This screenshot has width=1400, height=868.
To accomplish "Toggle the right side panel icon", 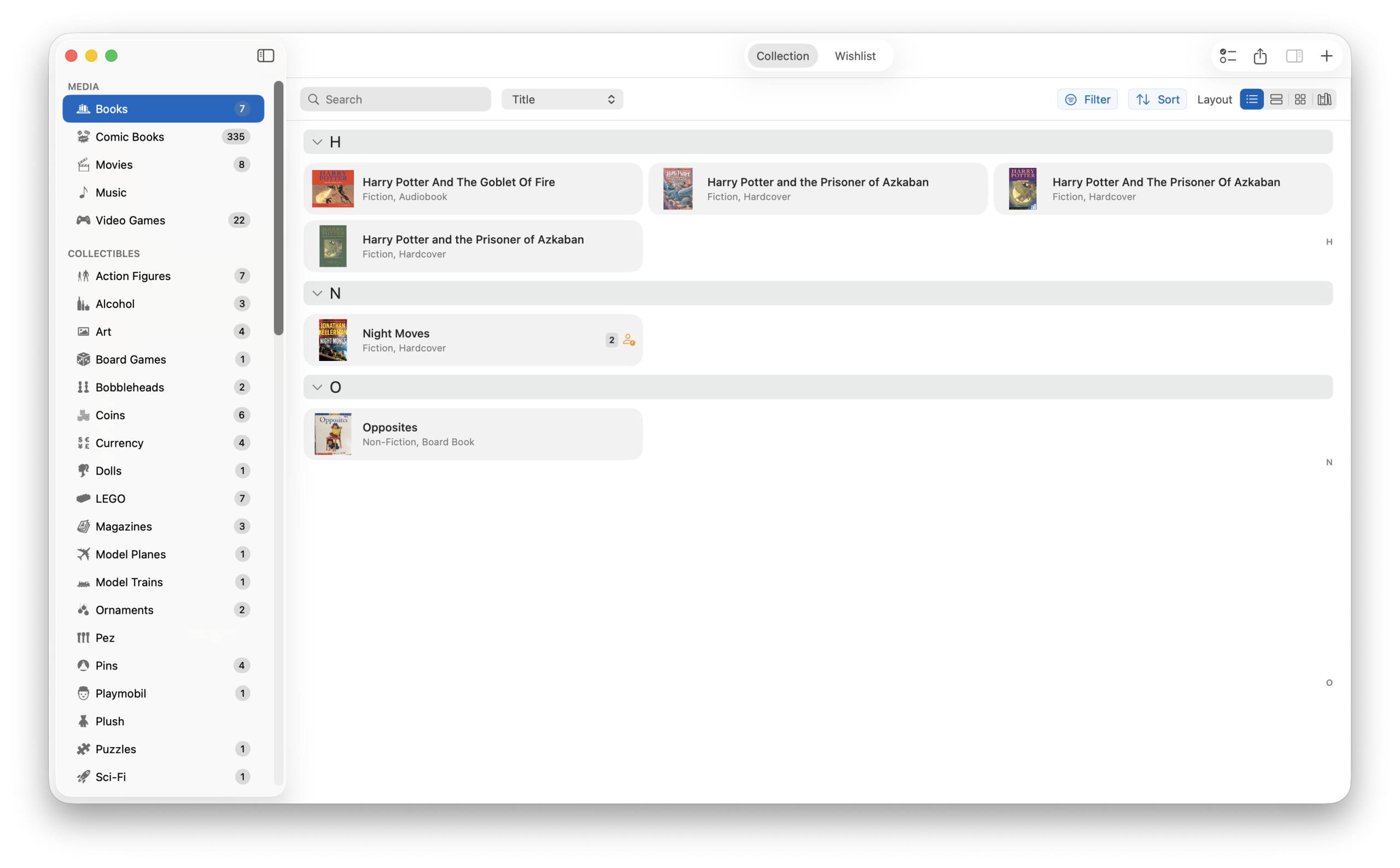I will pyautogui.click(x=1293, y=55).
